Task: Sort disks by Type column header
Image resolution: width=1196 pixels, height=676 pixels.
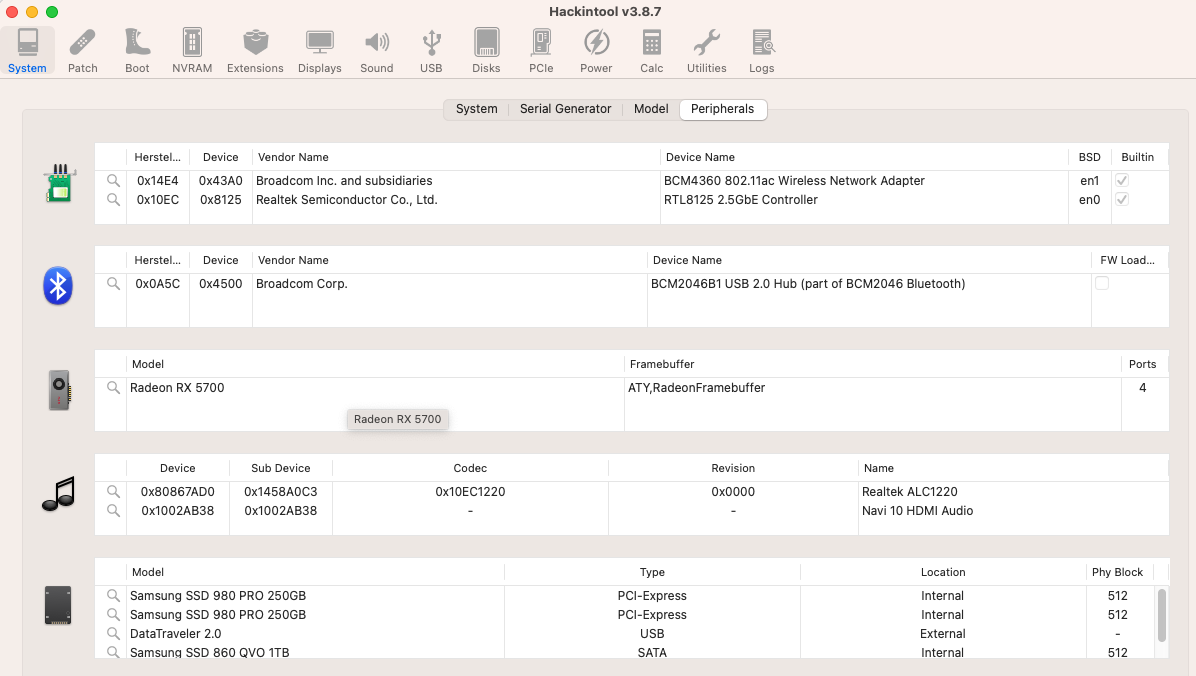Action: point(652,572)
